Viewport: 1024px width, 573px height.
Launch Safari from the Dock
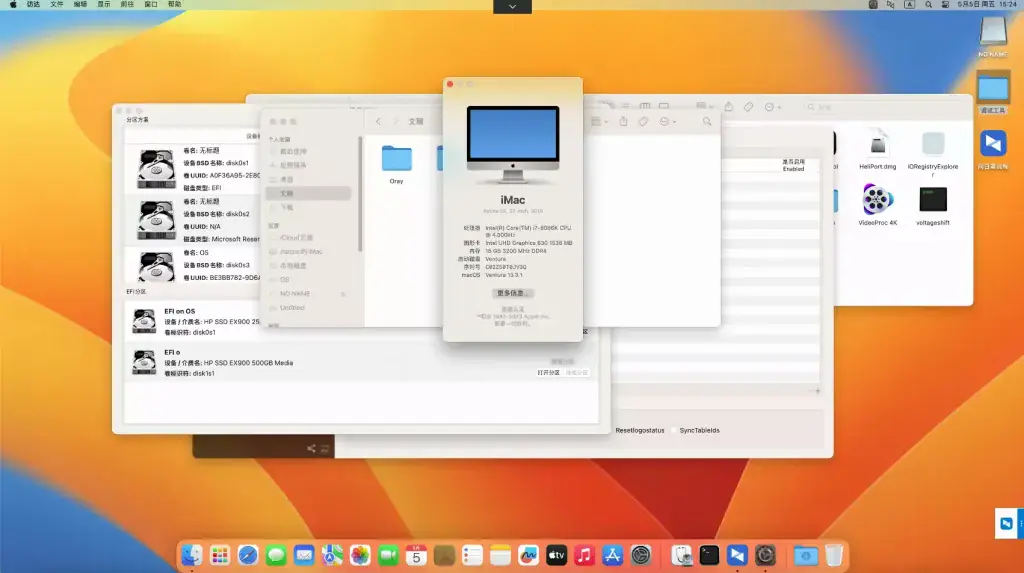(248, 555)
